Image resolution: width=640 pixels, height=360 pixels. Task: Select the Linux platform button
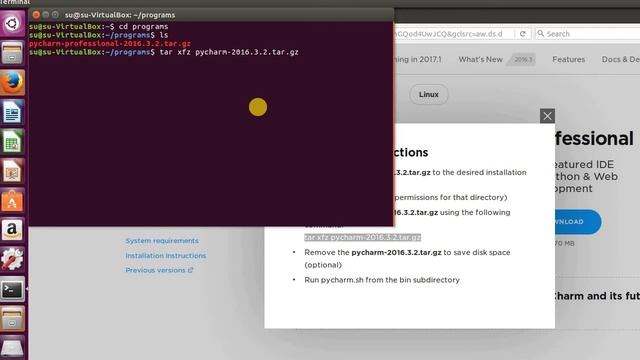pyautogui.click(x=429, y=94)
